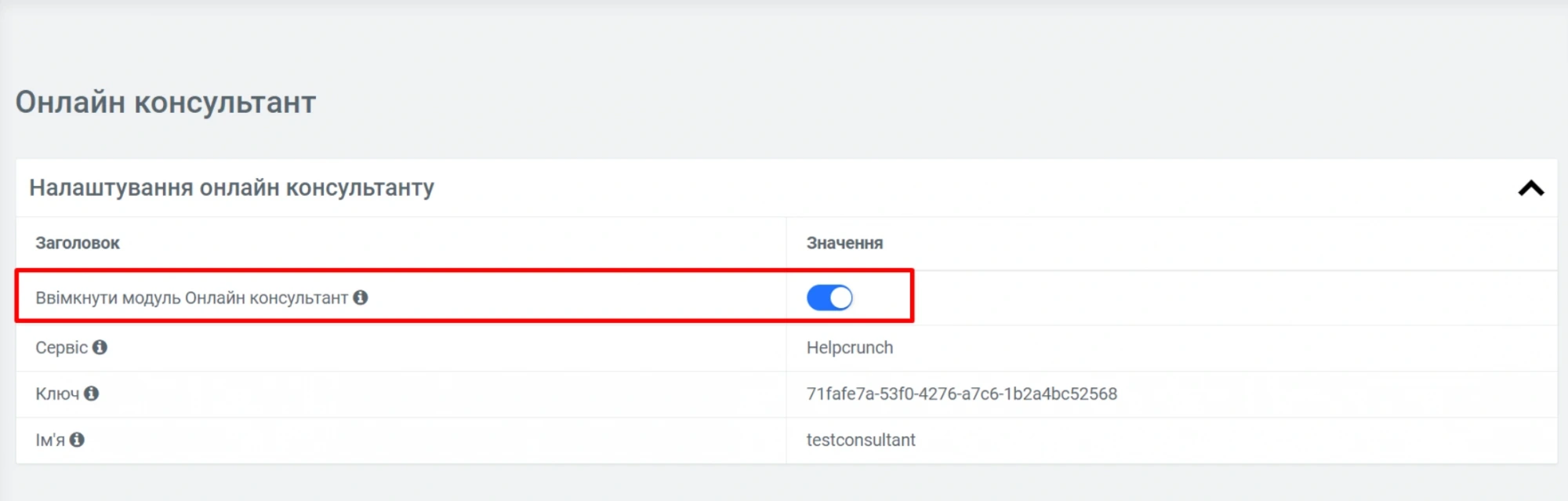1568x501 pixels.
Task: Collapse the settings panel with the chevron
Action: pos(1530,188)
